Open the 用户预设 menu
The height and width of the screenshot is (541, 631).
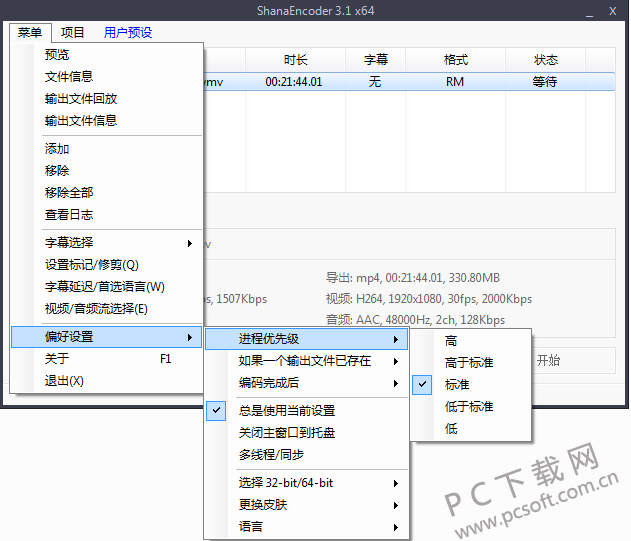pos(128,32)
